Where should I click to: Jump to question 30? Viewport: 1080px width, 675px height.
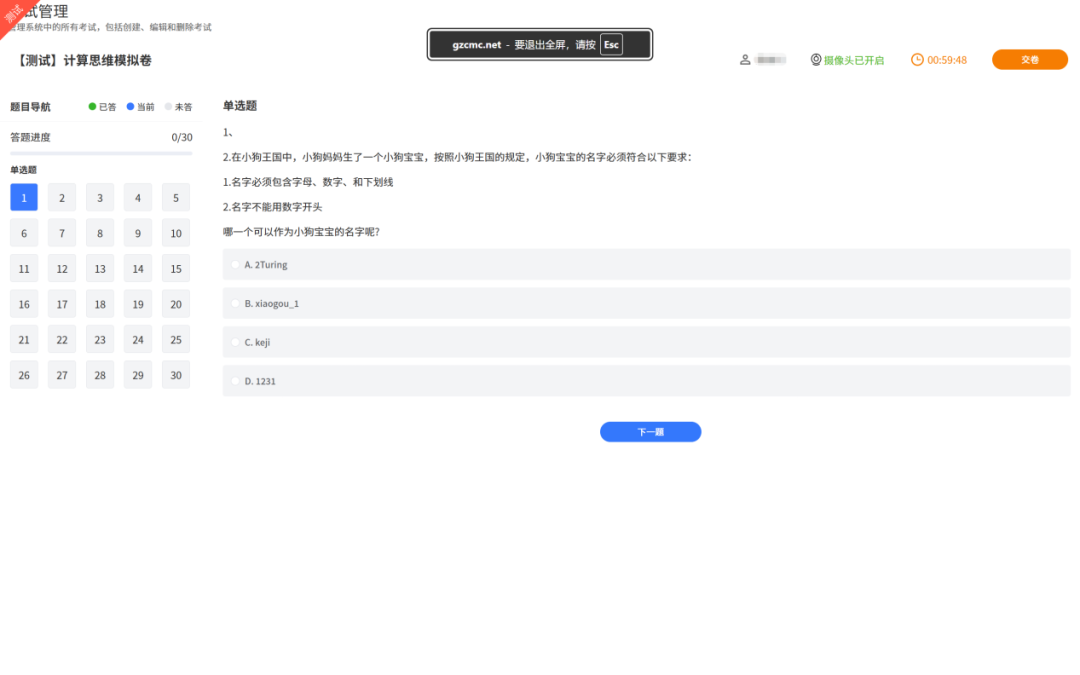click(176, 375)
